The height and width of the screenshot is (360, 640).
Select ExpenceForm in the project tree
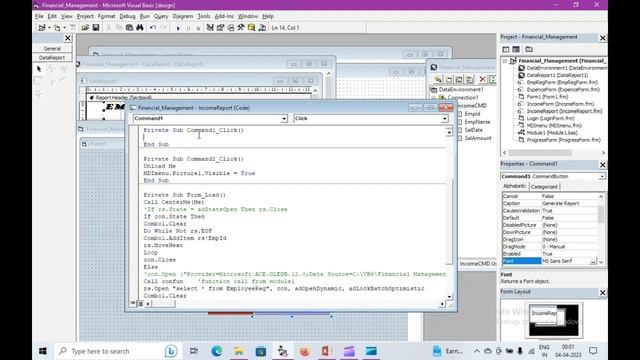(x=559, y=89)
